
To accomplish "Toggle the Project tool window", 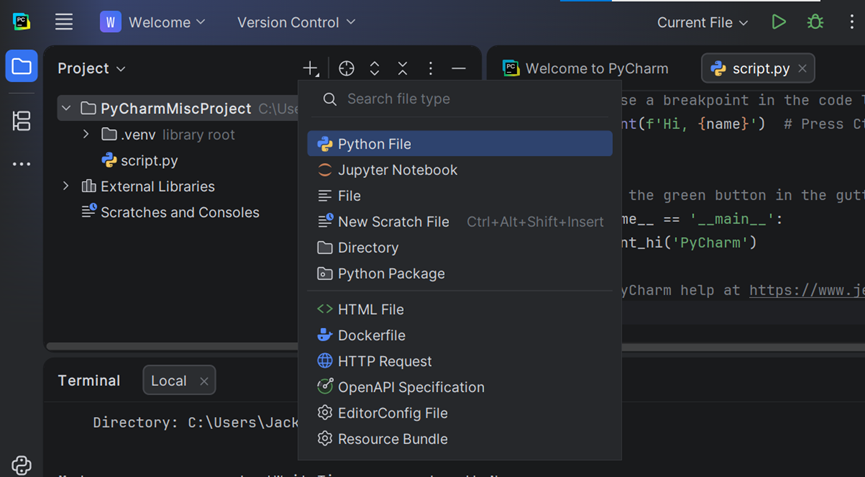I will 21,68.
